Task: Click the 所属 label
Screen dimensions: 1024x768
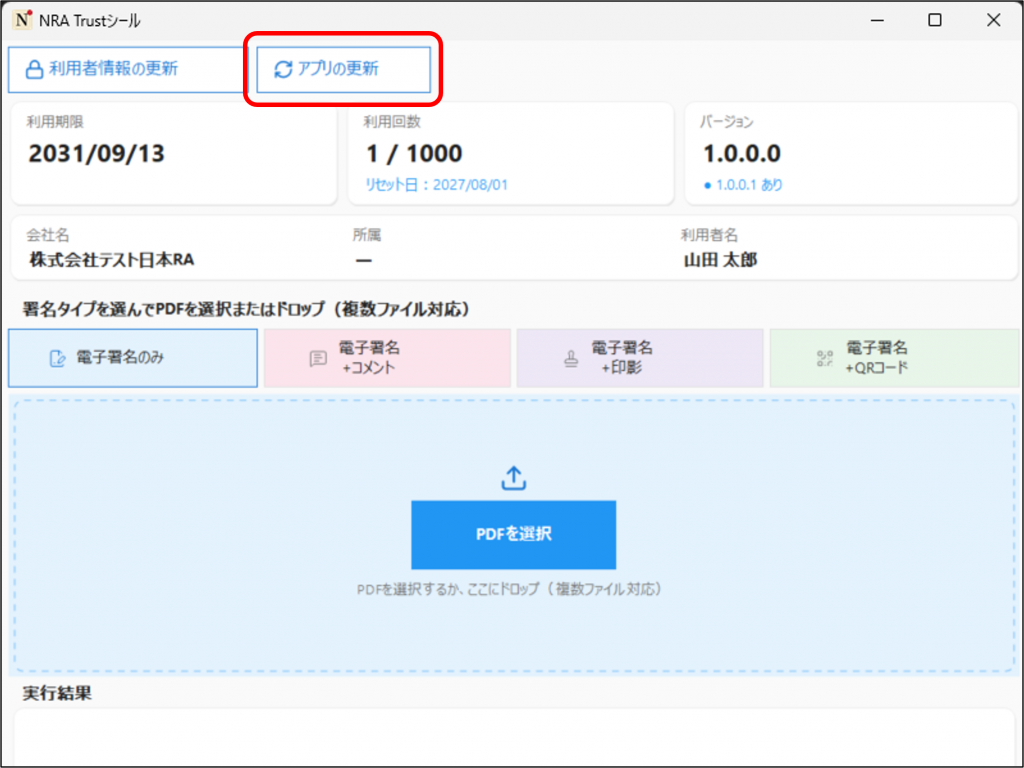Action: pos(366,235)
